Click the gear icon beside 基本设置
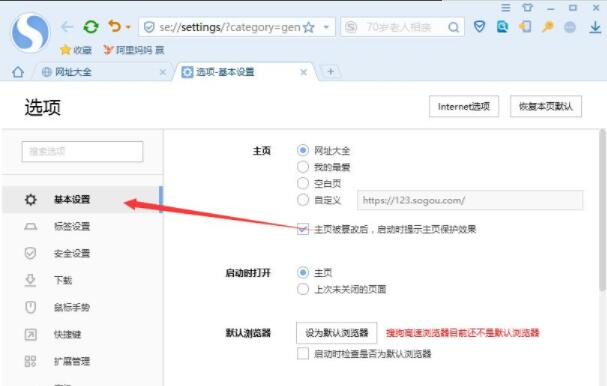 point(31,199)
